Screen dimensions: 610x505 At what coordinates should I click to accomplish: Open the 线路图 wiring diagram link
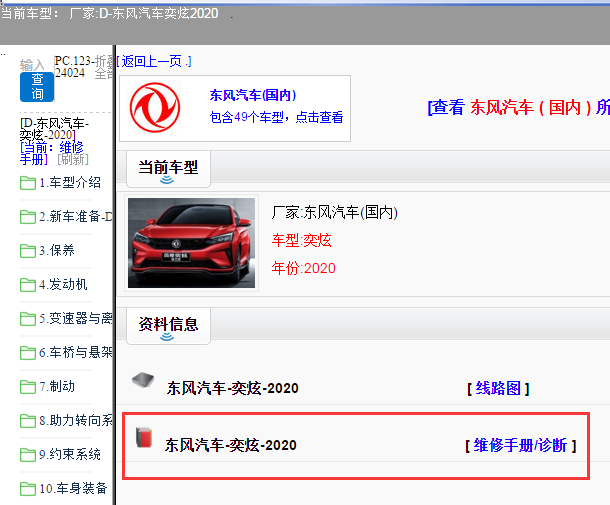(x=498, y=388)
